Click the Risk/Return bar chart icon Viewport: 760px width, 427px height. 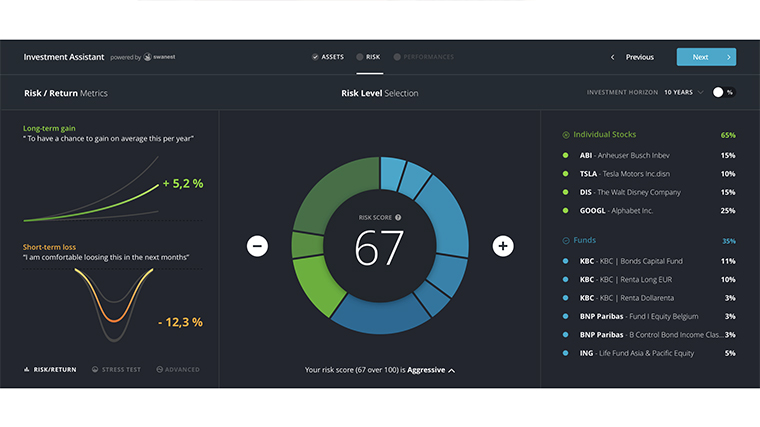(x=27, y=369)
